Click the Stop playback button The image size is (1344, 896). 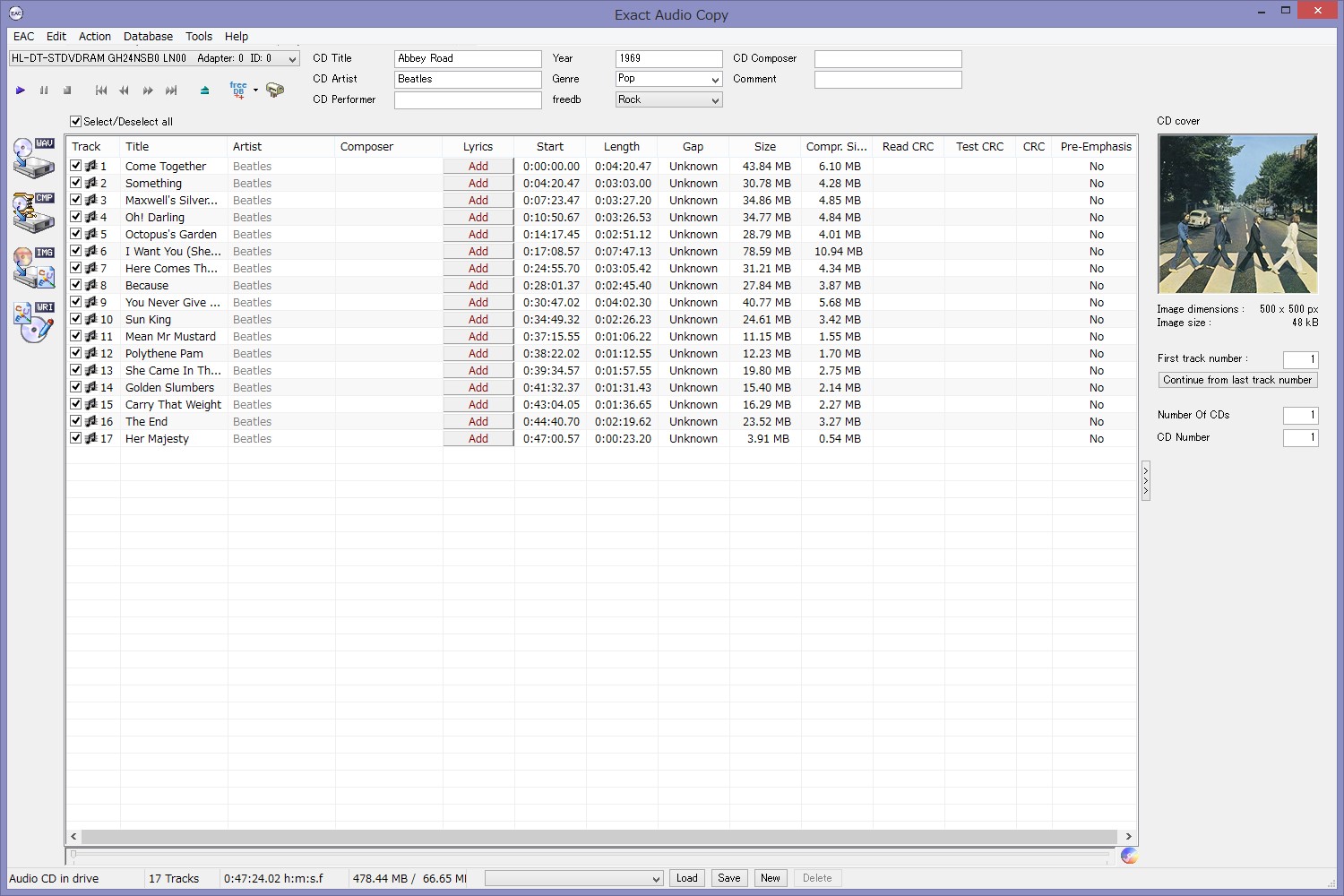tap(67, 90)
